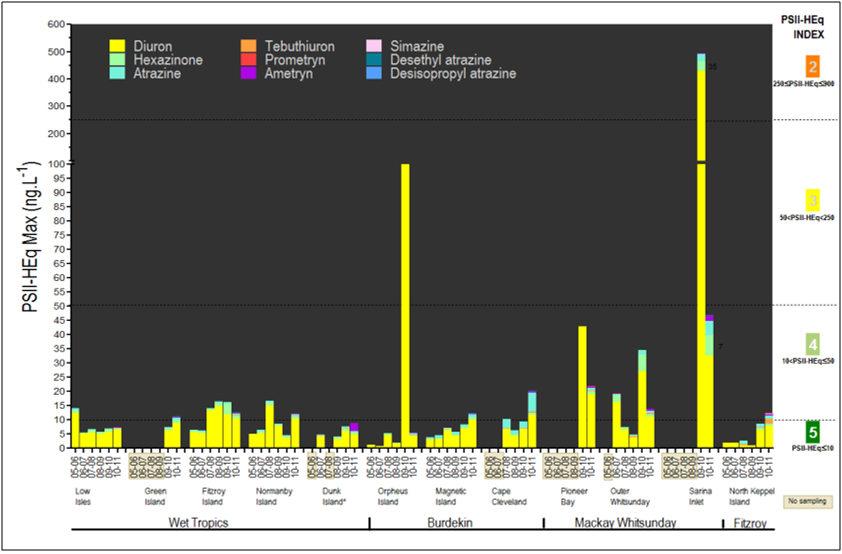Click the Sarina Inlet bar above 250
Screen dimensions: 842x554
tap(701, 107)
